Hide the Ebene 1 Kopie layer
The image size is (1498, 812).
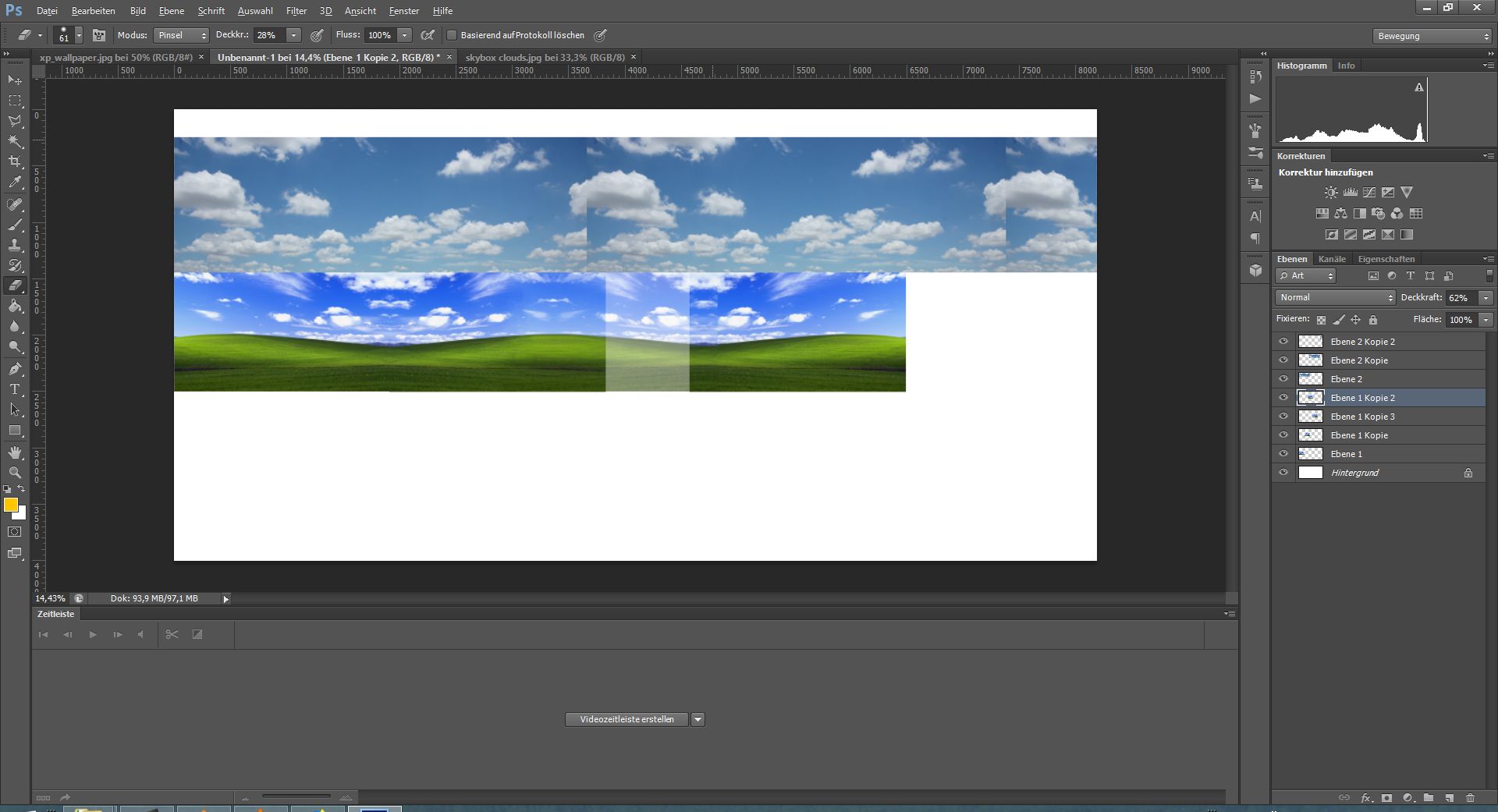point(1283,434)
